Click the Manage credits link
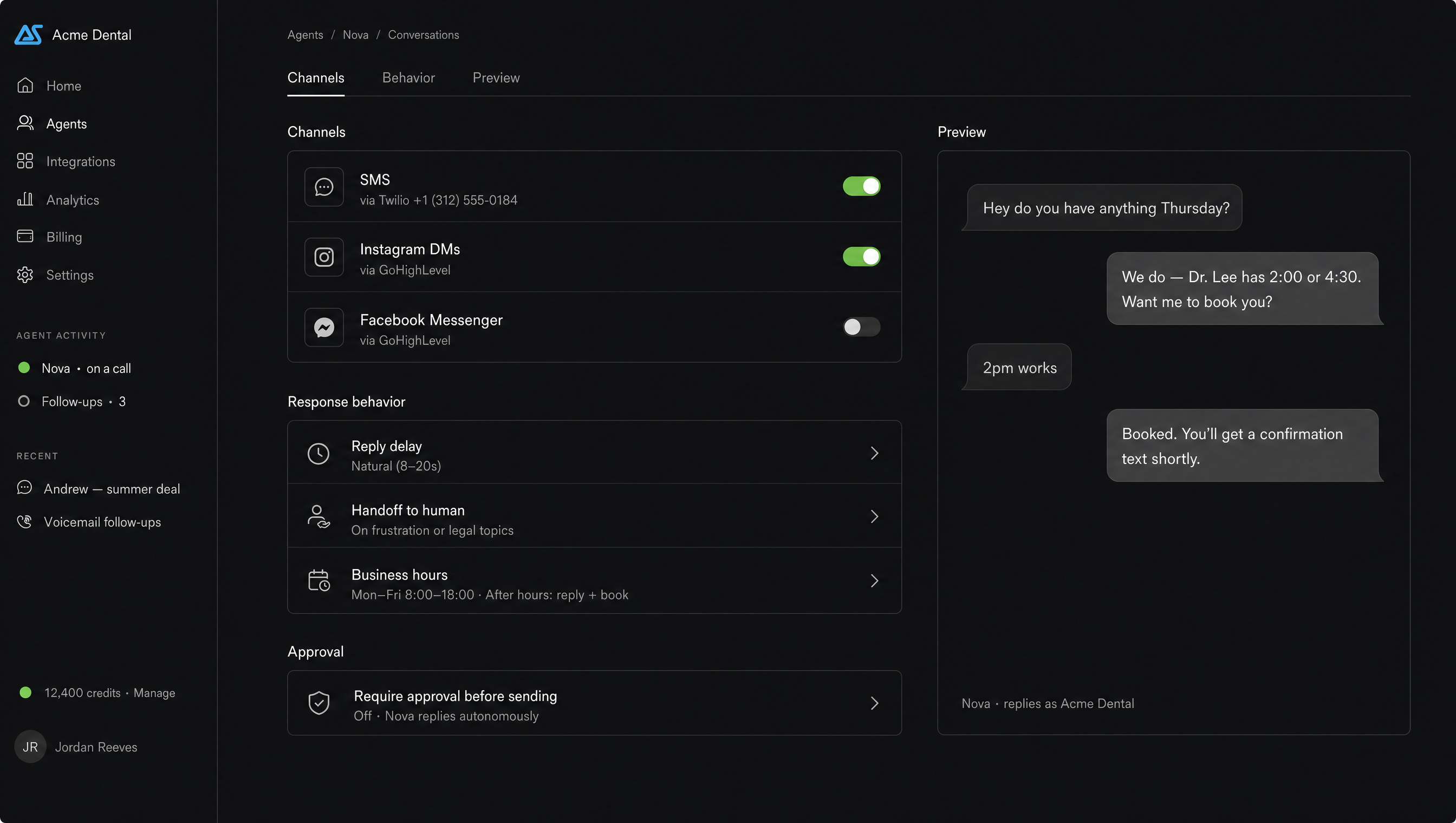Viewport: 1456px width, 823px height. click(x=154, y=693)
